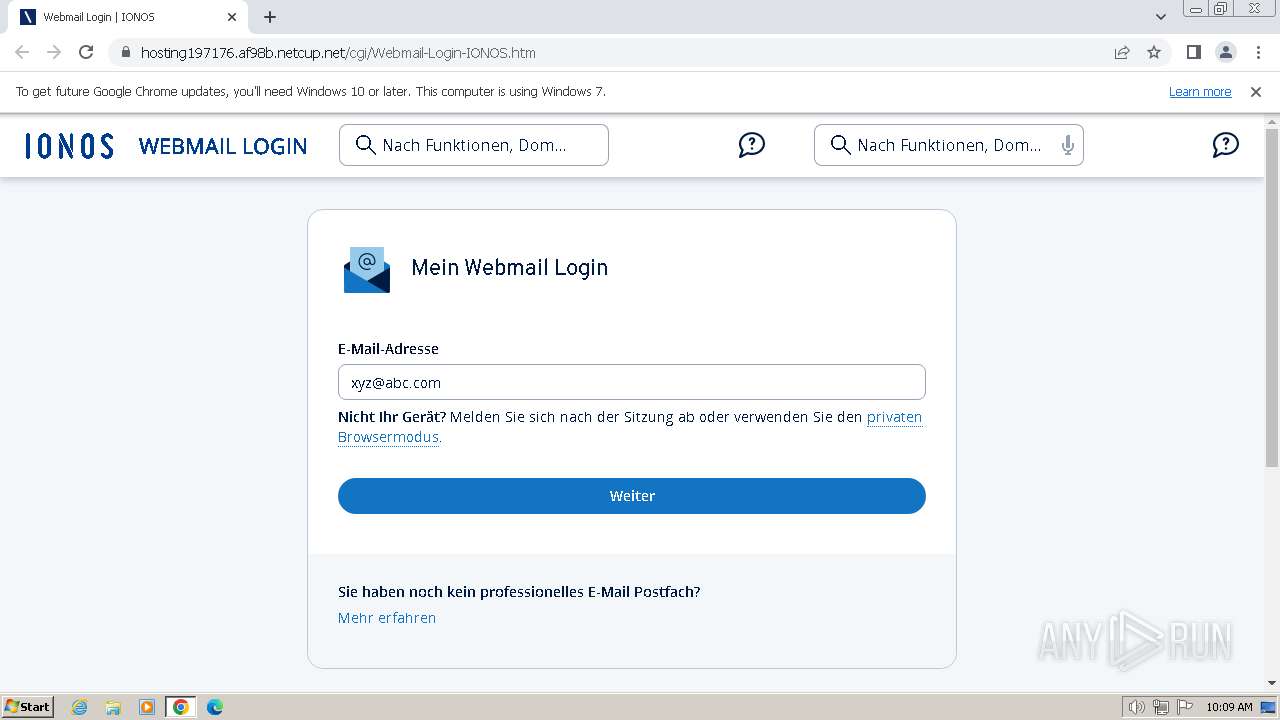
Task: Open the Chrome three-dot menu
Action: [1256, 52]
